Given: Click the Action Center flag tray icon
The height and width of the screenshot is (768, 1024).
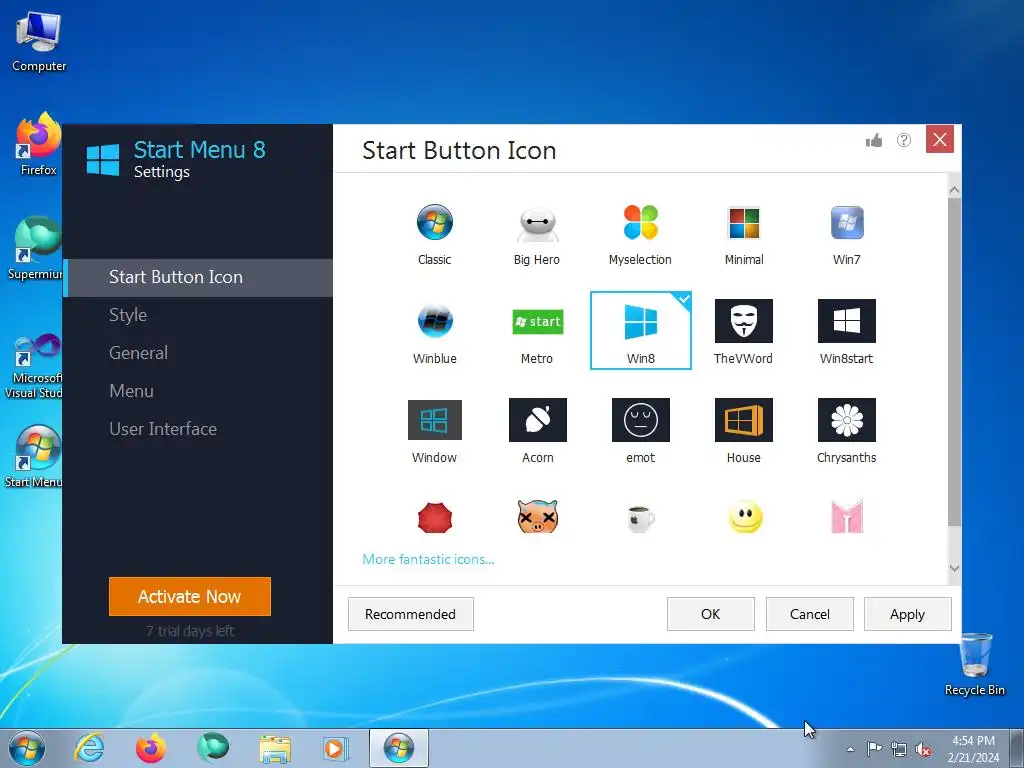Looking at the screenshot, I should (x=874, y=749).
